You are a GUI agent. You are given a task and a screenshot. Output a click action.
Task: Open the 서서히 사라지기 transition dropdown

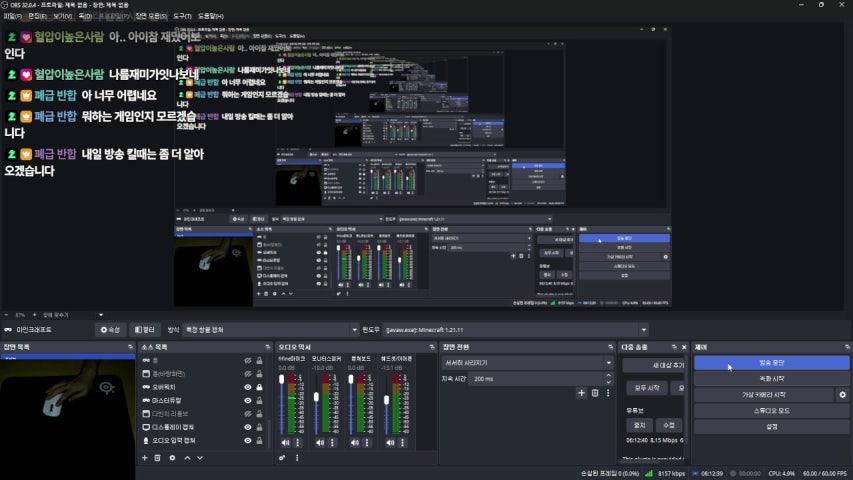click(x=525, y=363)
